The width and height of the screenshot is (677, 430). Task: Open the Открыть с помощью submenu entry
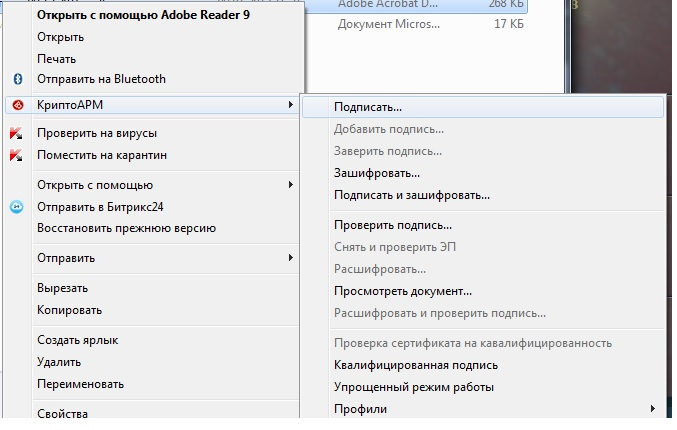95,185
